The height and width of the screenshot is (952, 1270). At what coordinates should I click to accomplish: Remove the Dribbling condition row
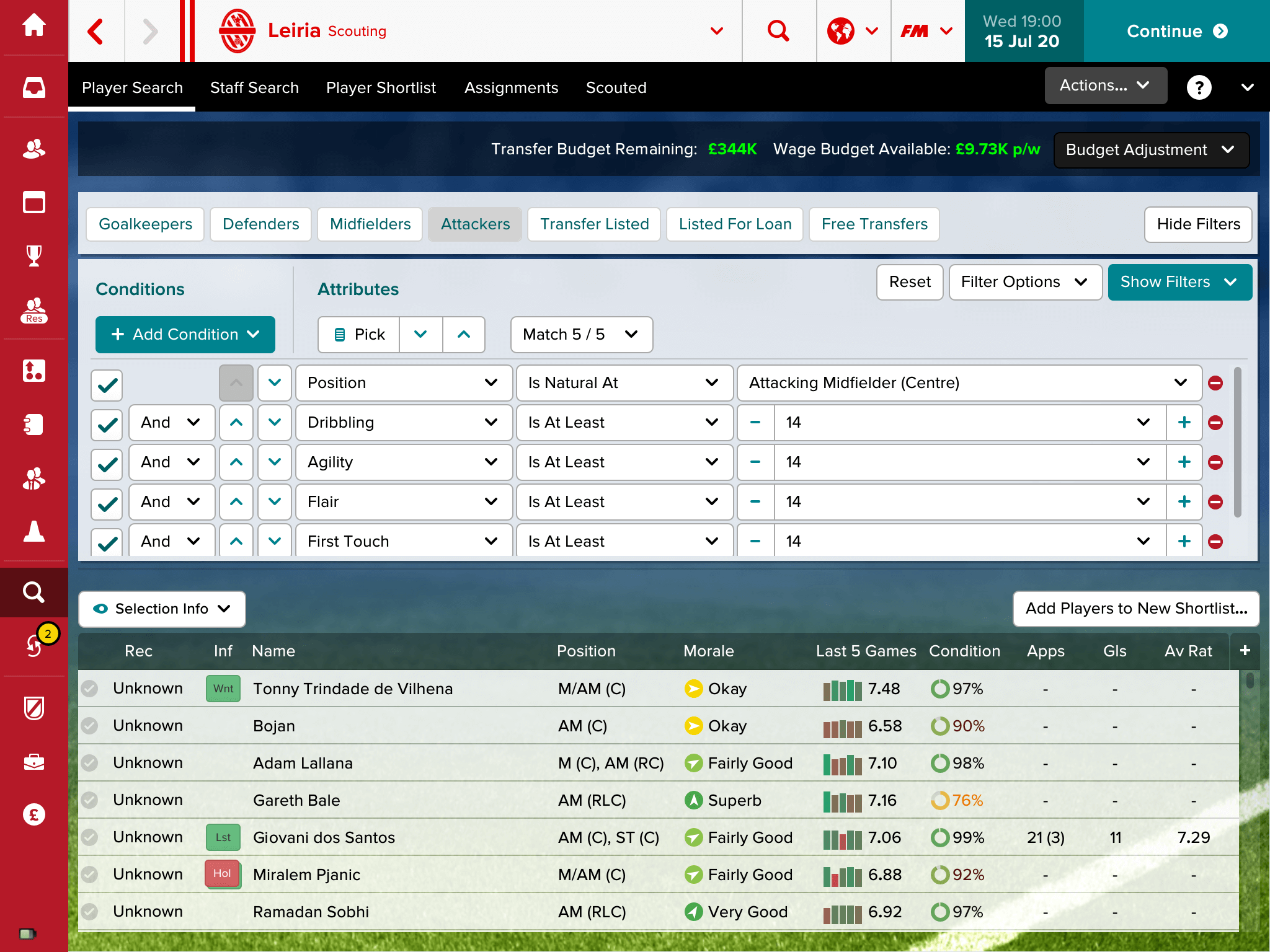click(x=1215, y=423)
